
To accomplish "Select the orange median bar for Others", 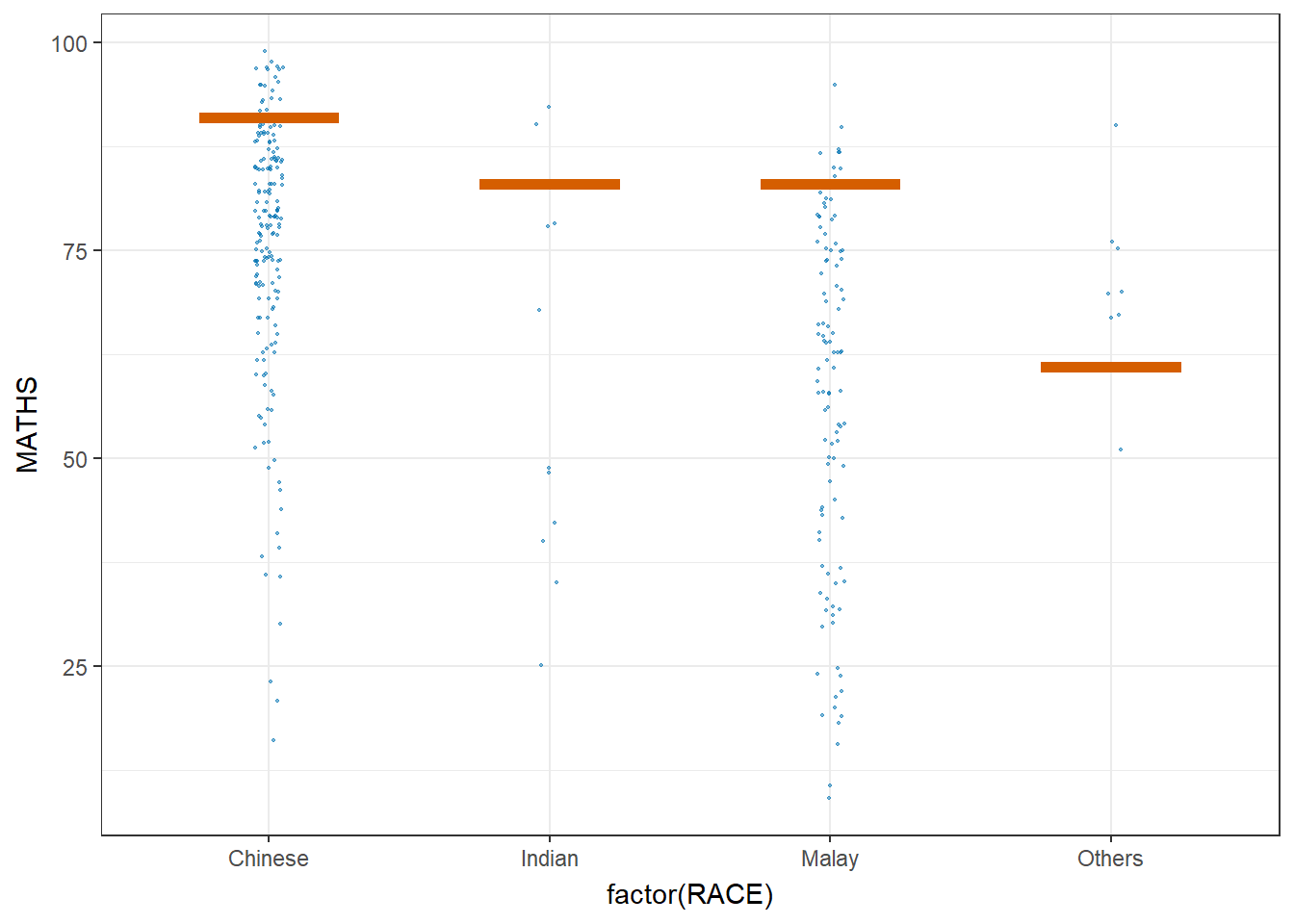I will pyautogui.click(x=1110, y=367).
